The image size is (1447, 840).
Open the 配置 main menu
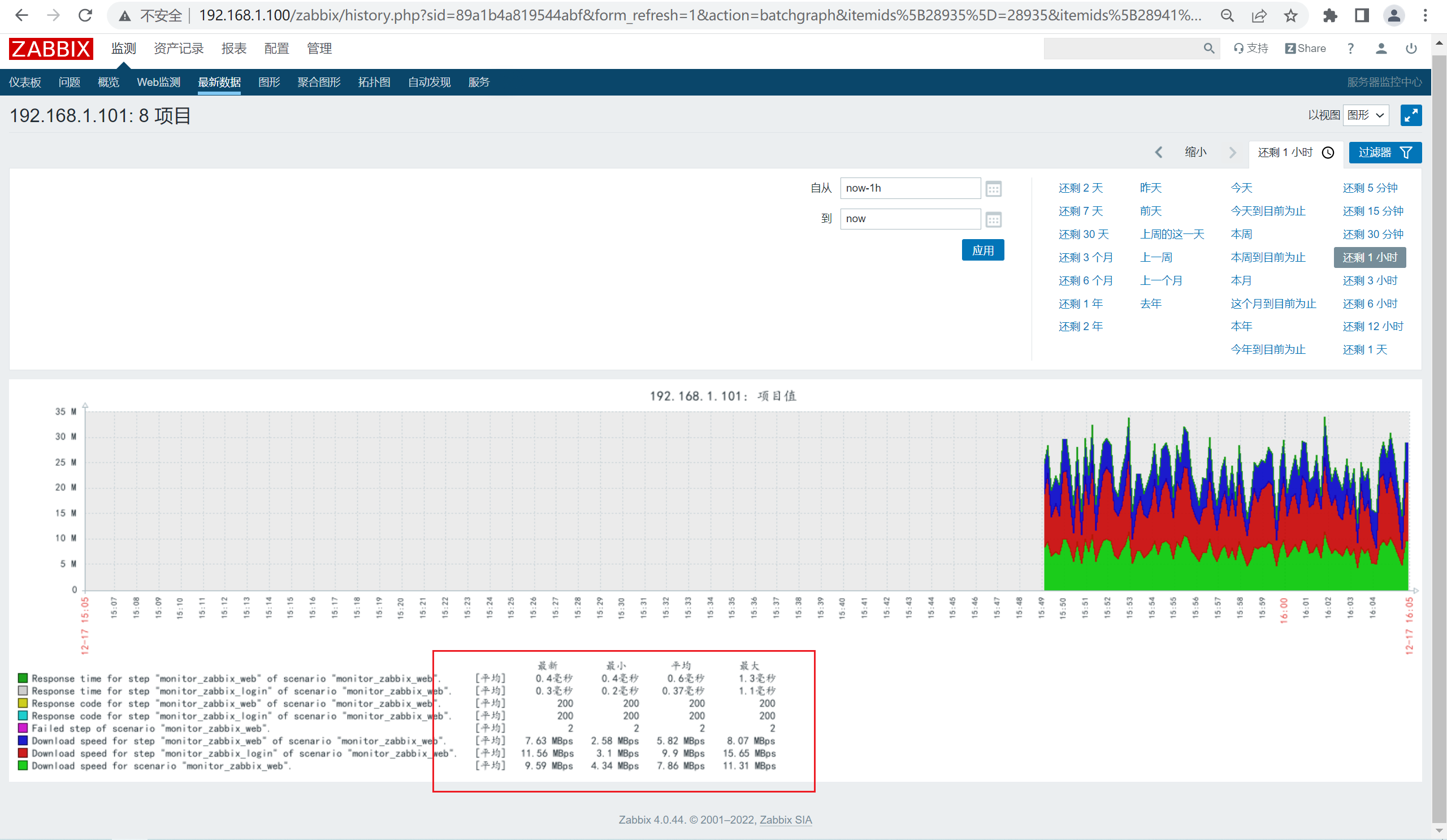click(x=276, y=49)
